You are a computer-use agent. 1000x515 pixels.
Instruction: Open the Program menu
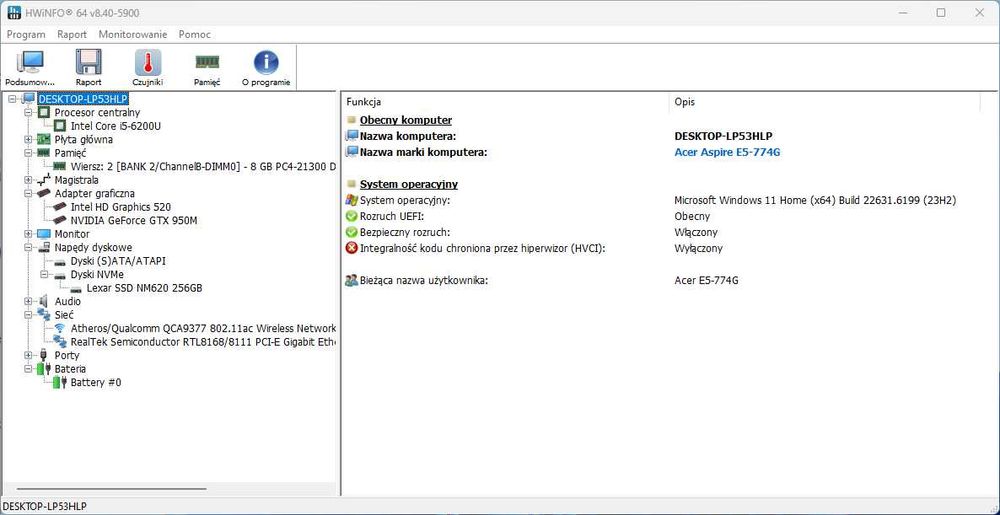tap(26, 34)
